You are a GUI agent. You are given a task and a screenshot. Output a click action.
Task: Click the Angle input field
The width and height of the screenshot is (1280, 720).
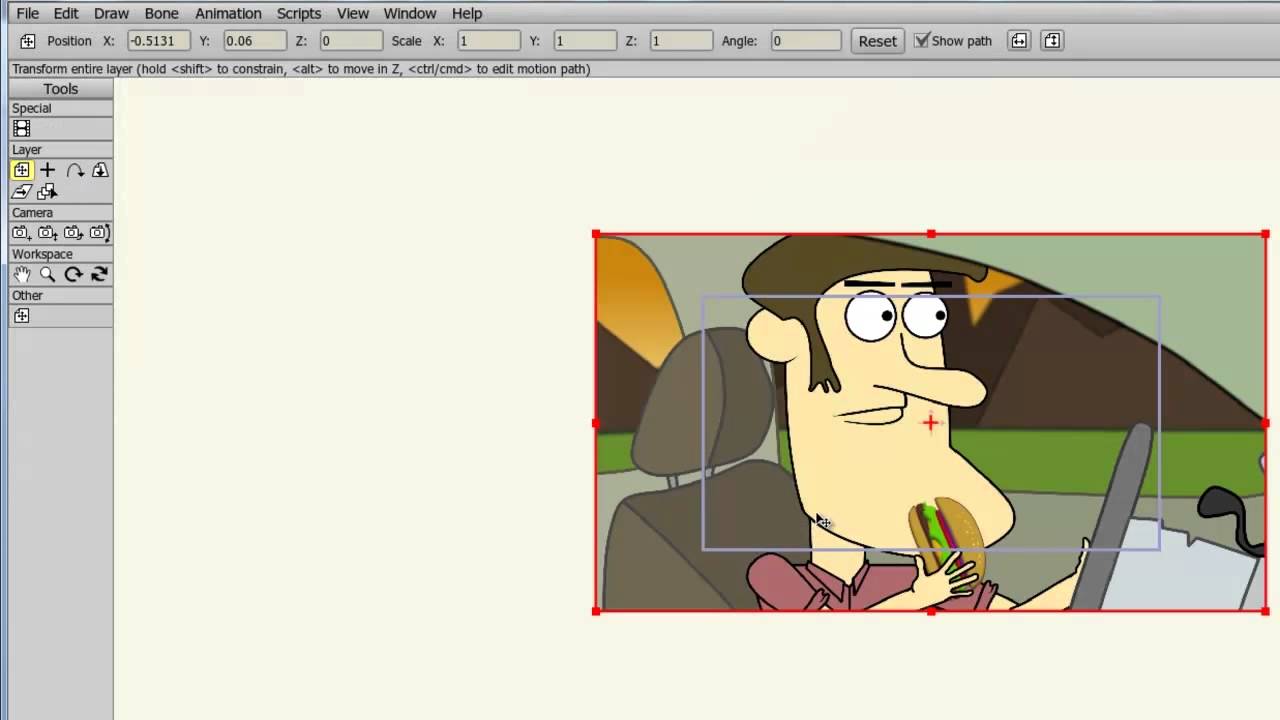pyautogui.click(x=806, y=41)
